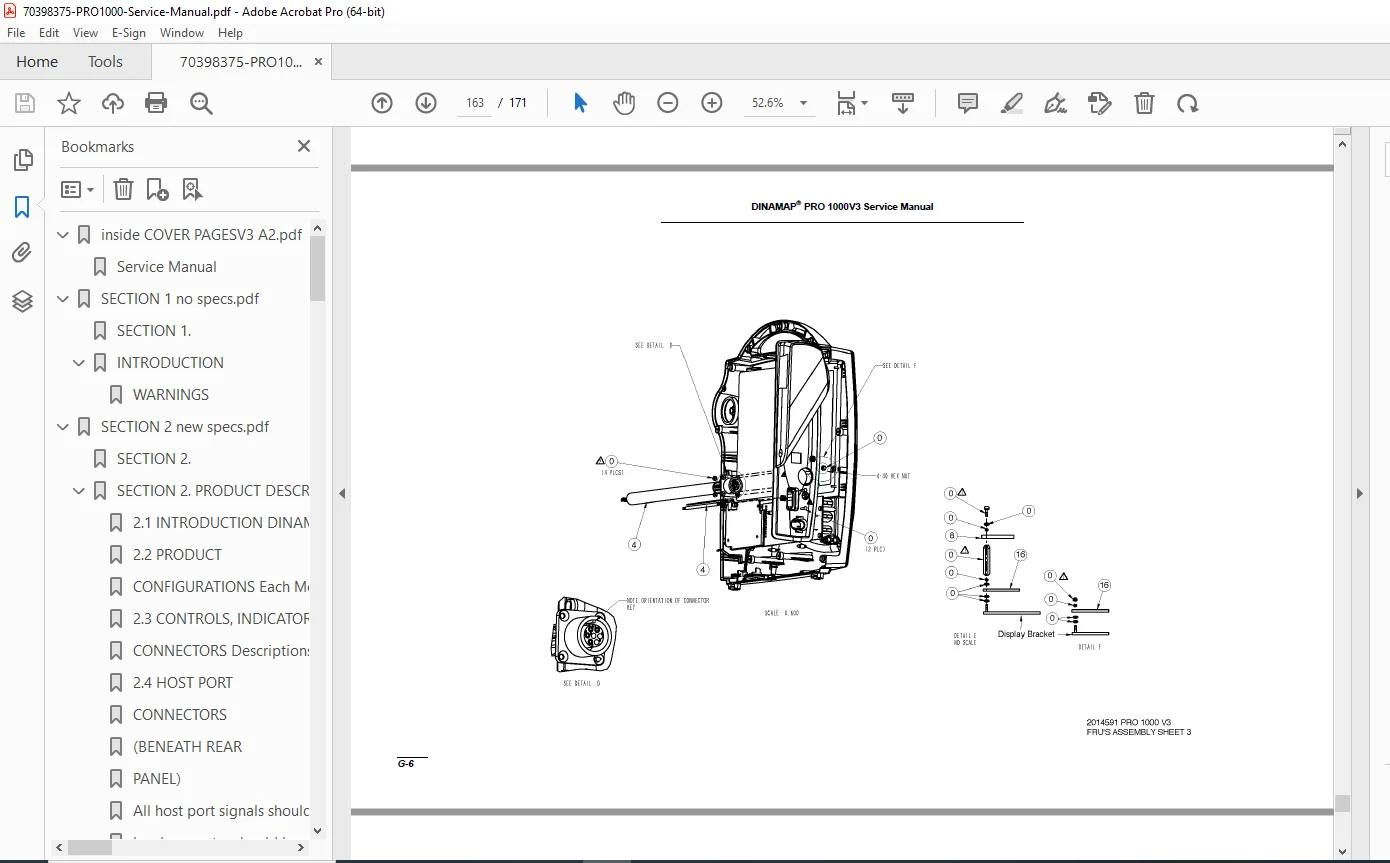Collapse INTRODUCTION bookmark node
Viewport: 1390px width, 863px height.
79,363
